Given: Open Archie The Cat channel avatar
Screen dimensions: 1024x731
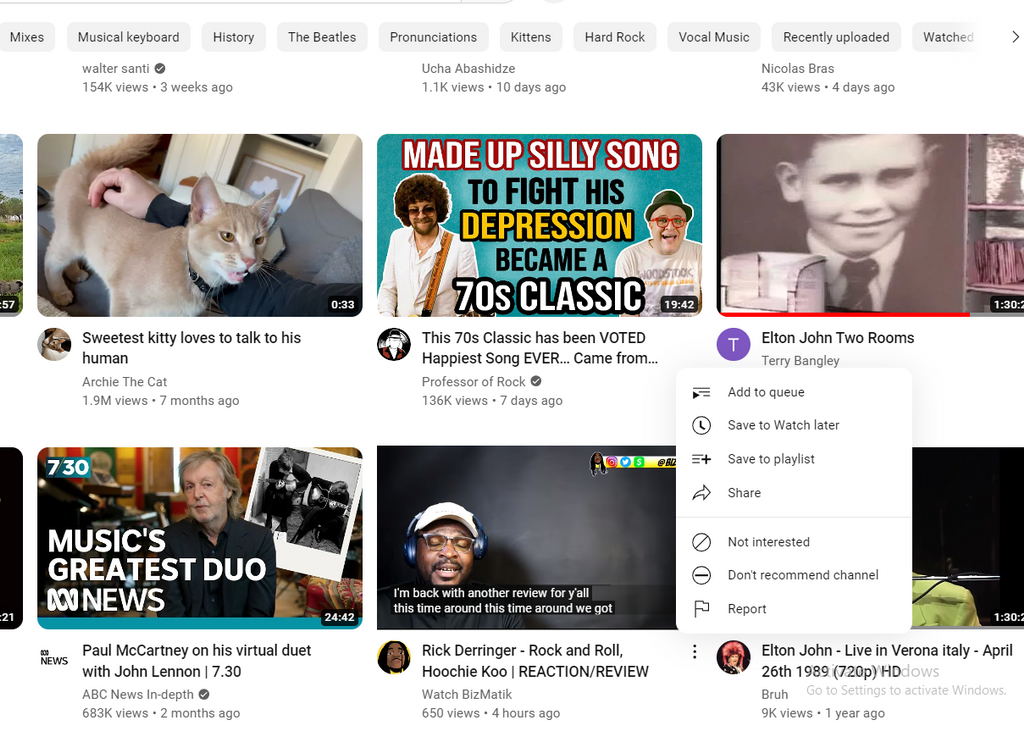Looking at the screenshot, I should pos(54,344).
